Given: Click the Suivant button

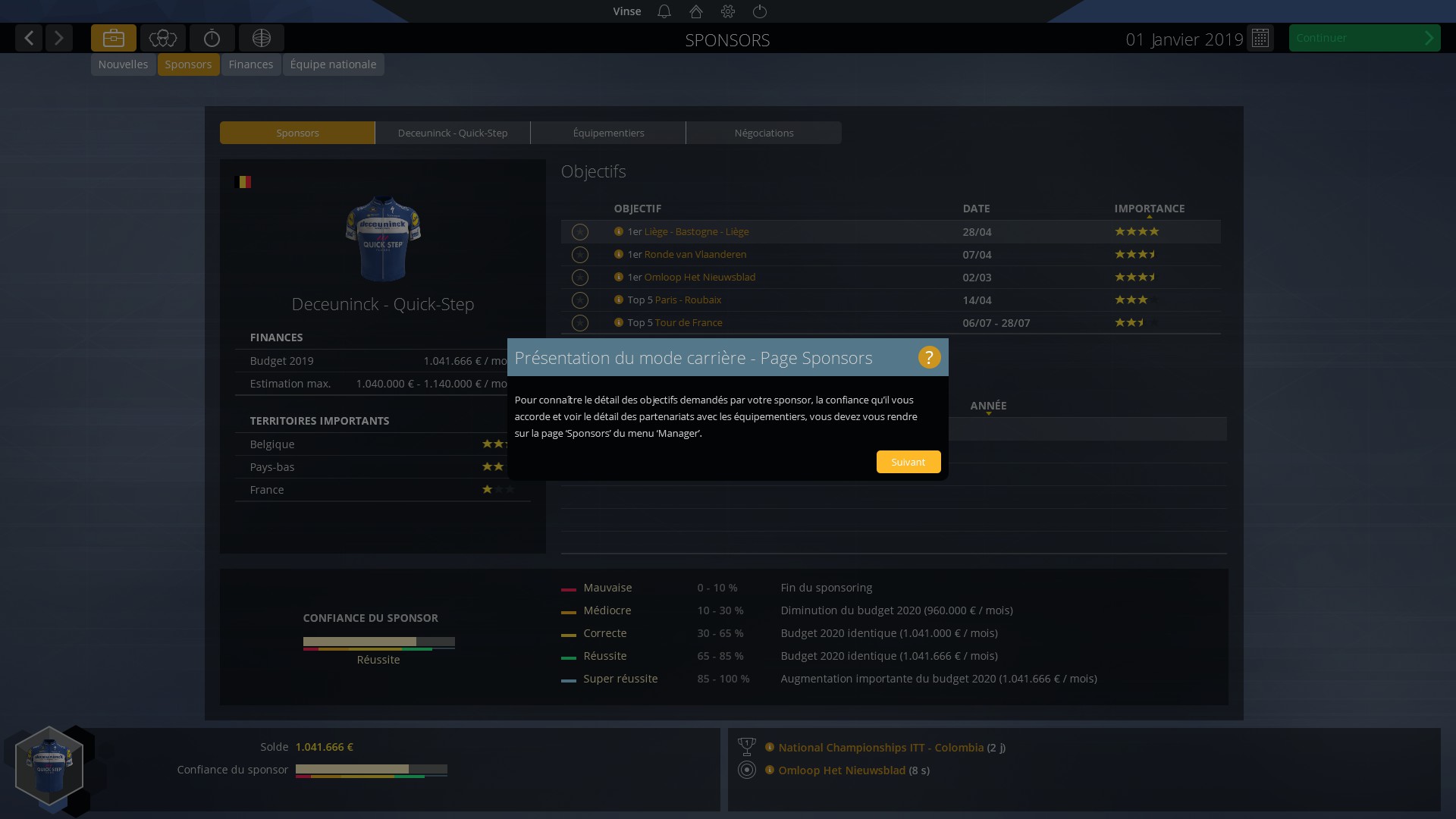Looking at the screenshot, I should (908, 462).
